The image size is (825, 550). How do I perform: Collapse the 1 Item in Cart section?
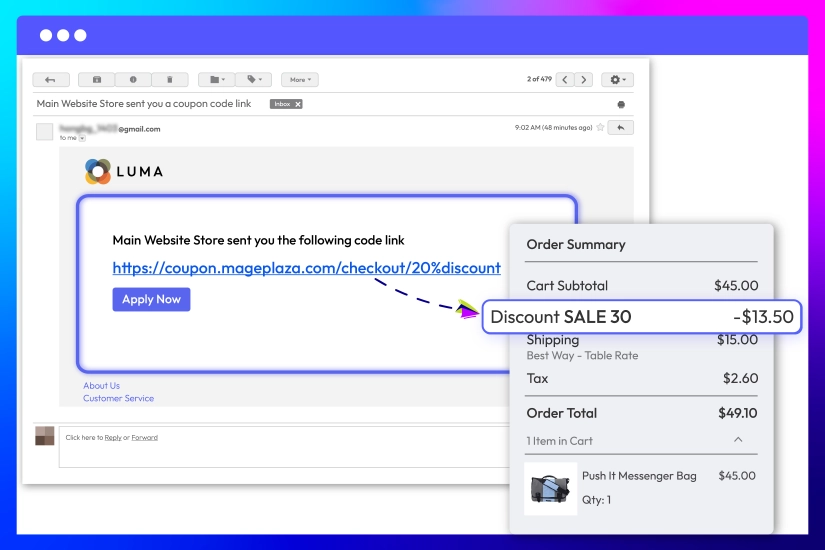[738, 440]
